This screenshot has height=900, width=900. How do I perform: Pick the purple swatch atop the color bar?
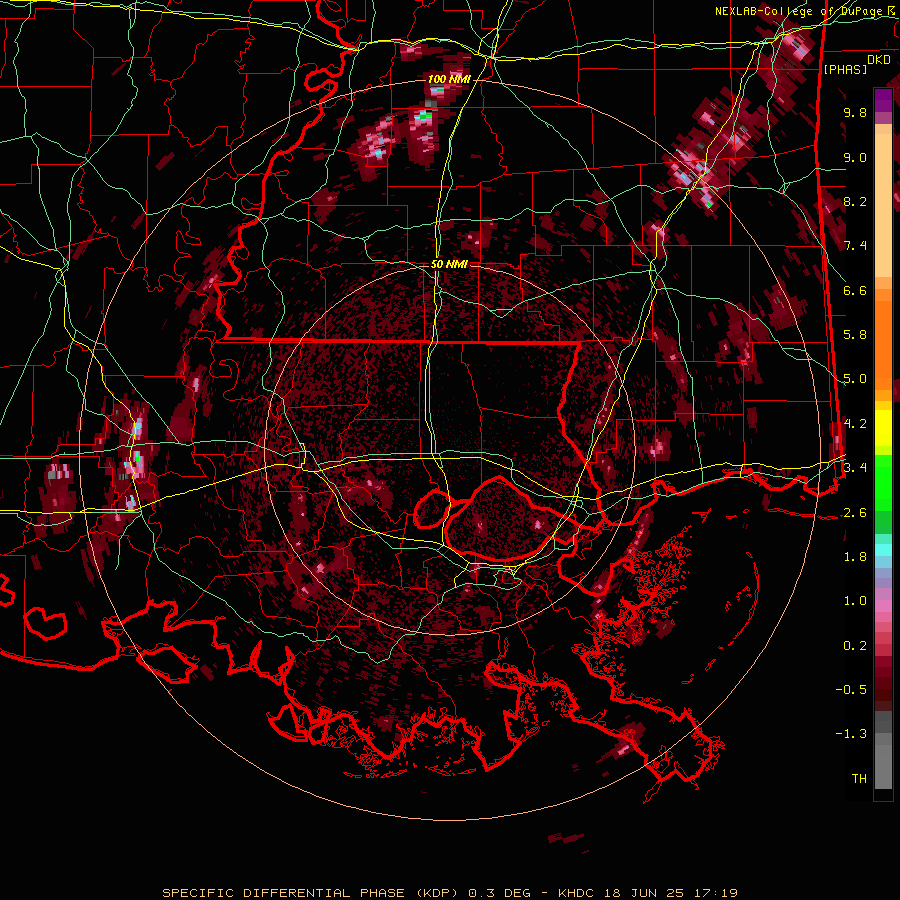pos(883,100)
